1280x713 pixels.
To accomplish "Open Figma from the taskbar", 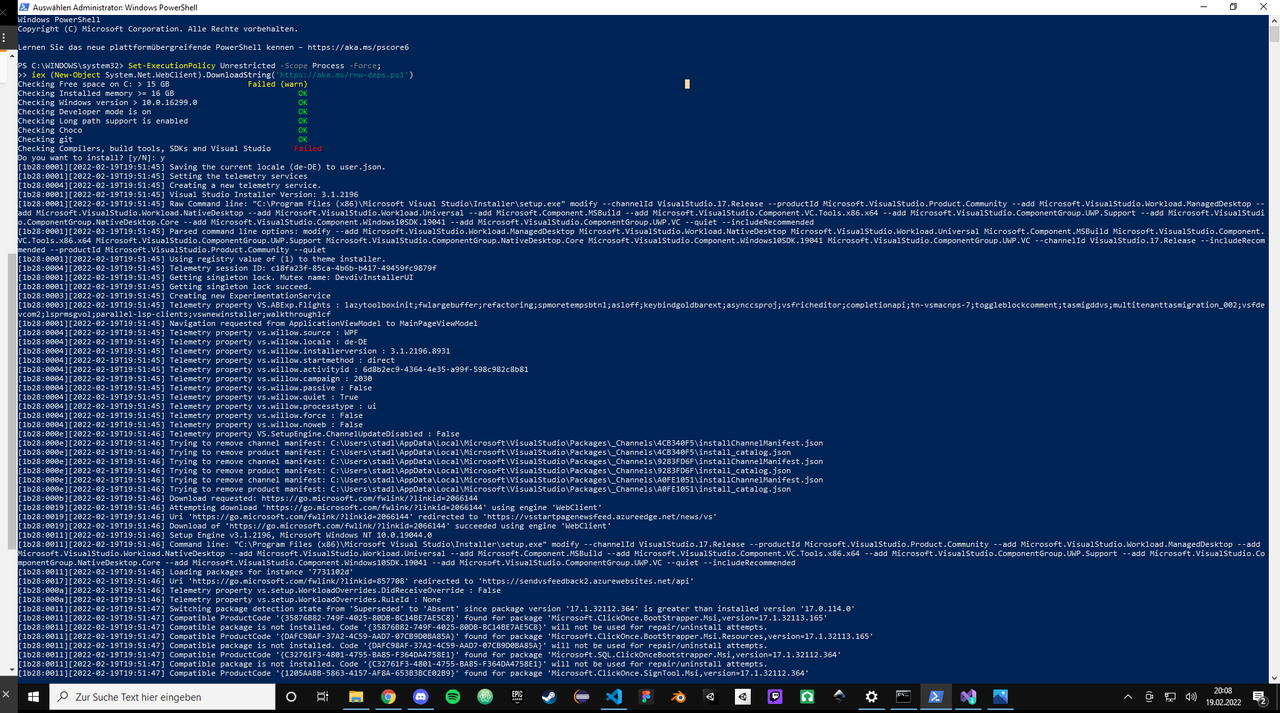I will [x=645, y=696].
